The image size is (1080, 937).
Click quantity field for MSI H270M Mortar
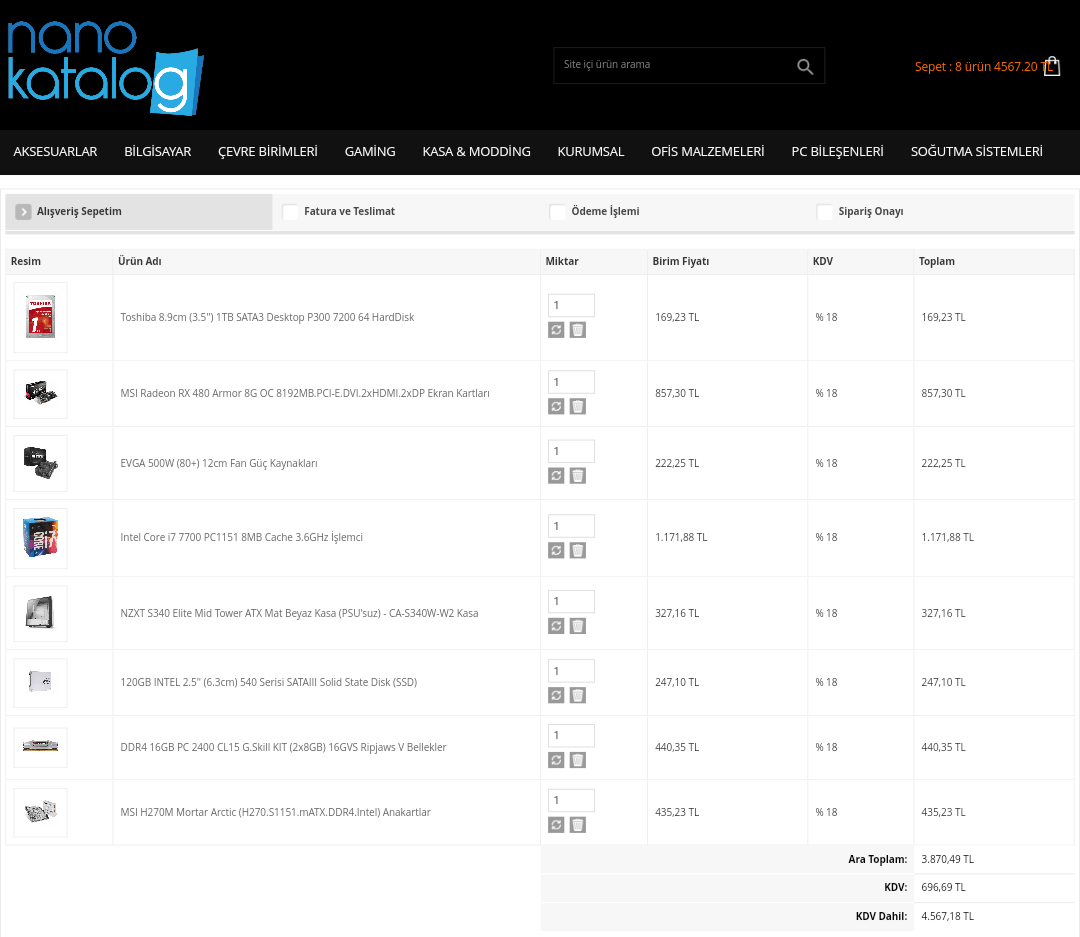coord(571,801)
